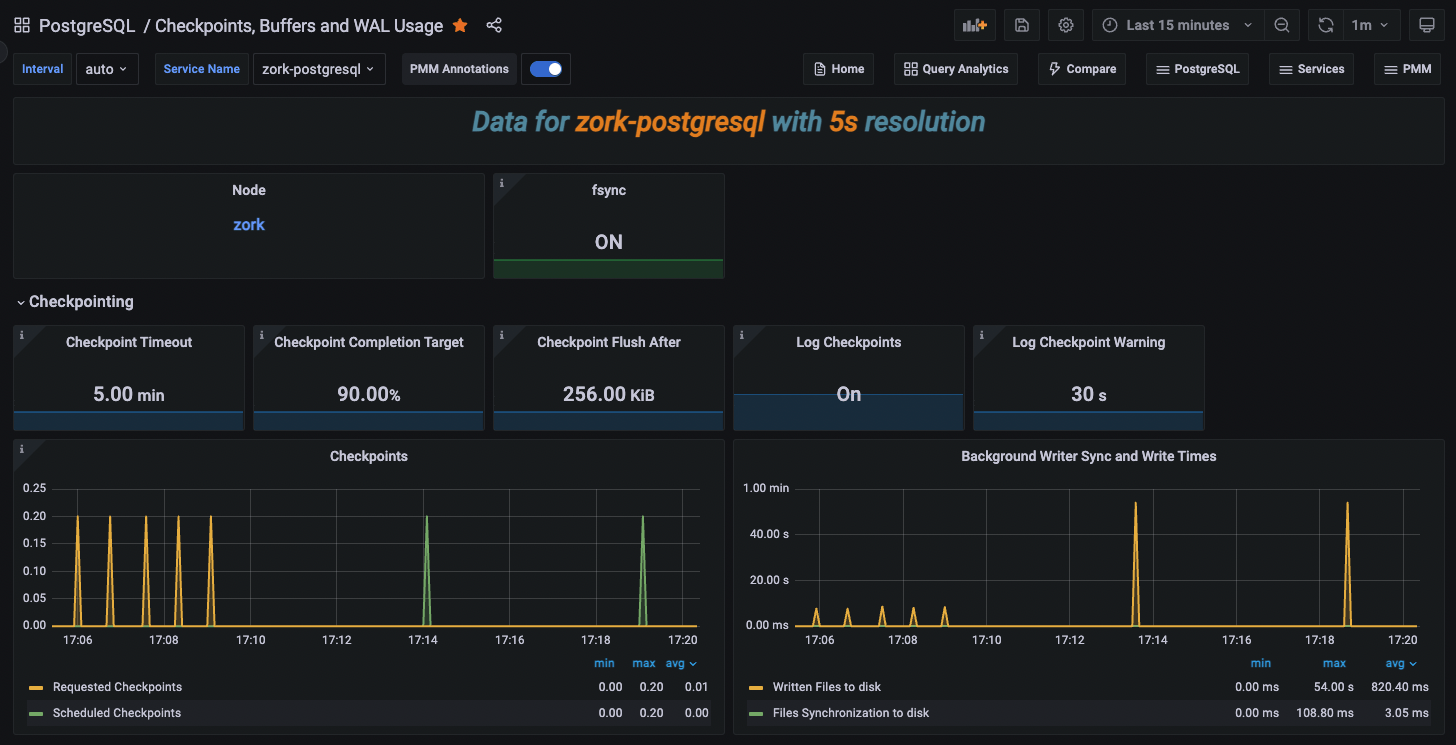Open the Services menu

pos(1311,68)
